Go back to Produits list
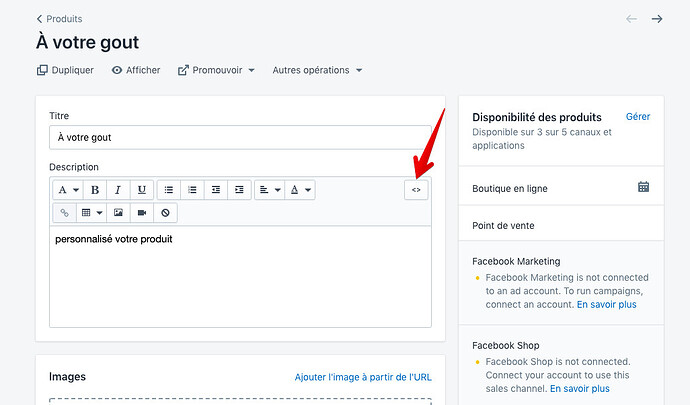Screen dimensions: 690x405 (x=59, y=19)
